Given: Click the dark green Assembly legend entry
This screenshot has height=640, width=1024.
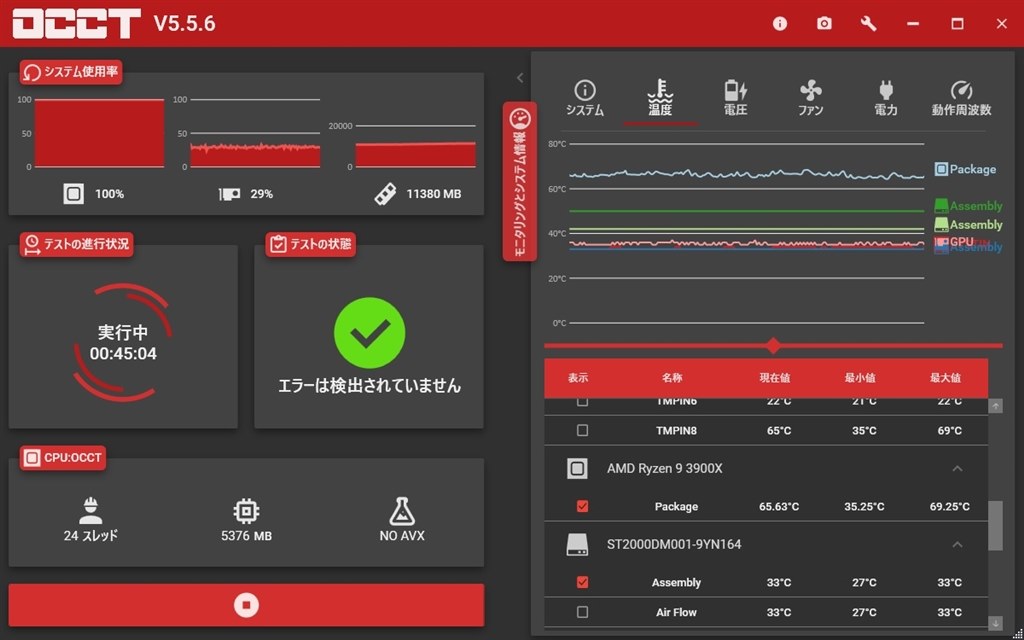Looking at the screenshot, I should coord(968,206).
